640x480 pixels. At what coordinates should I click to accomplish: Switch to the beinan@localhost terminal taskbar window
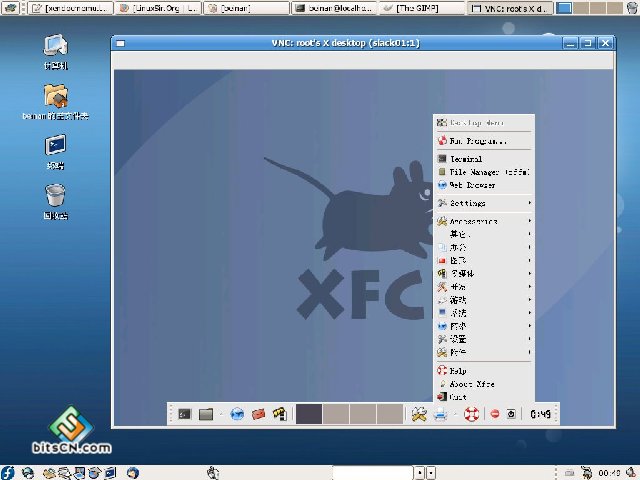click(x=335, y=8)
